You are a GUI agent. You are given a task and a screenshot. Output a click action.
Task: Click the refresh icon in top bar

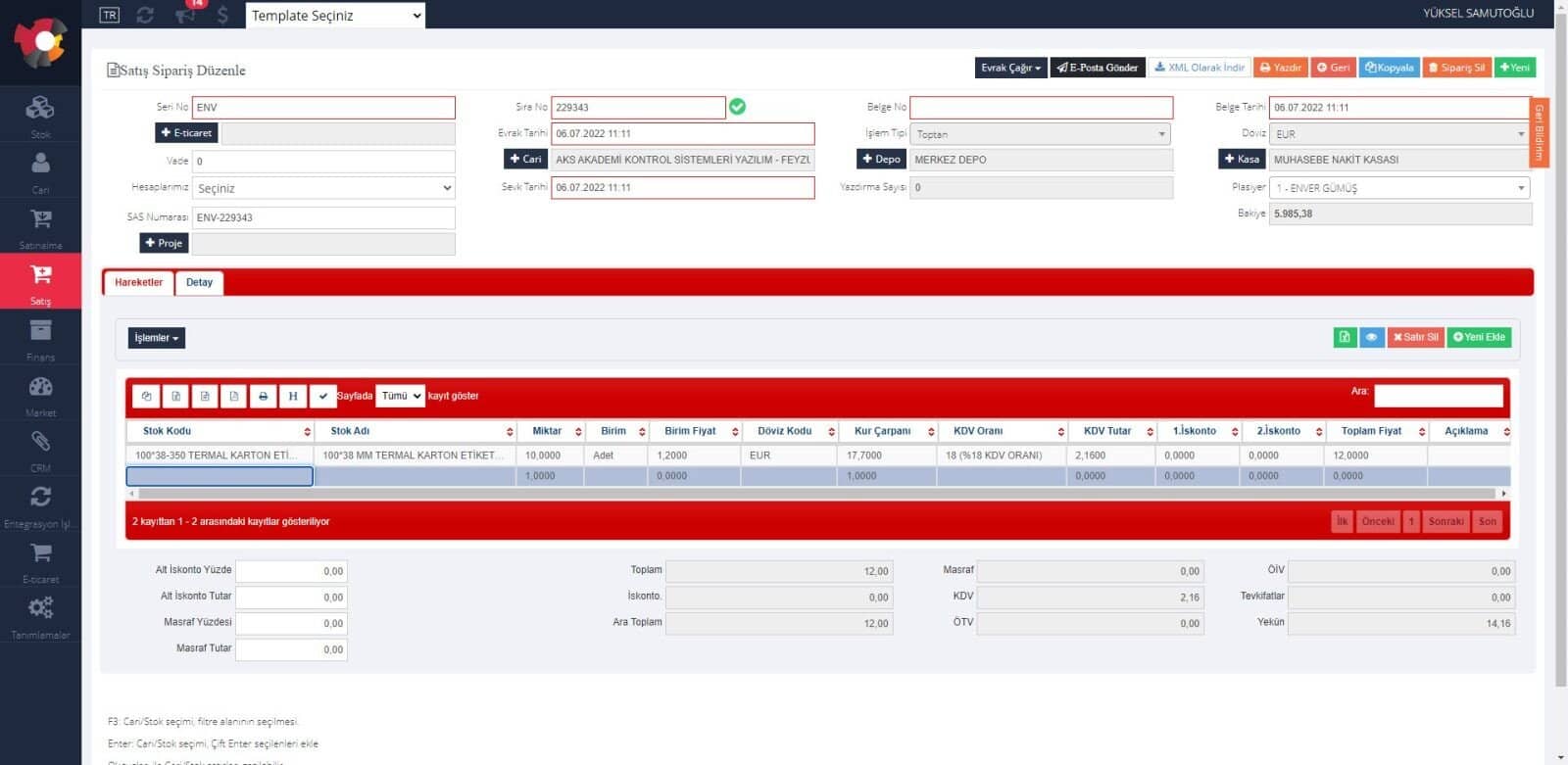coord(145,15)
